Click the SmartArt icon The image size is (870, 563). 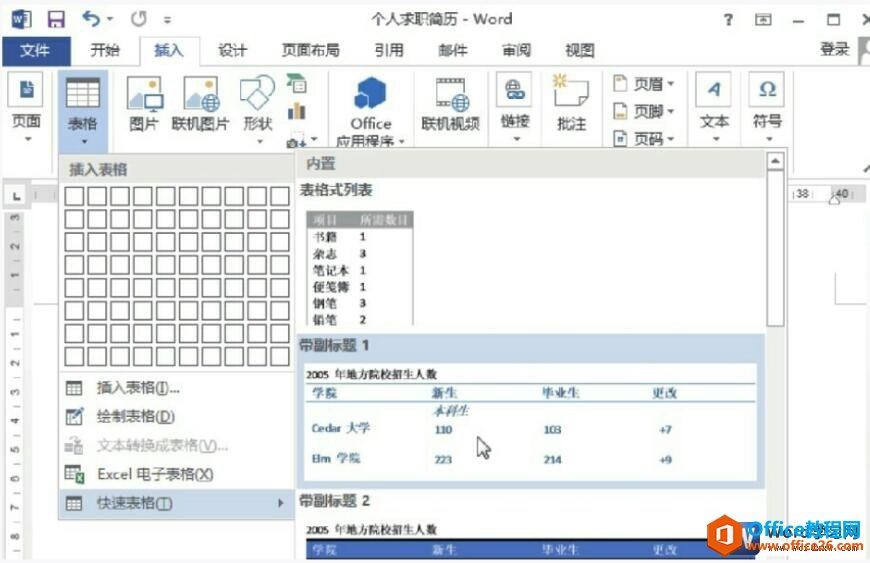click(x=296, y=84)
